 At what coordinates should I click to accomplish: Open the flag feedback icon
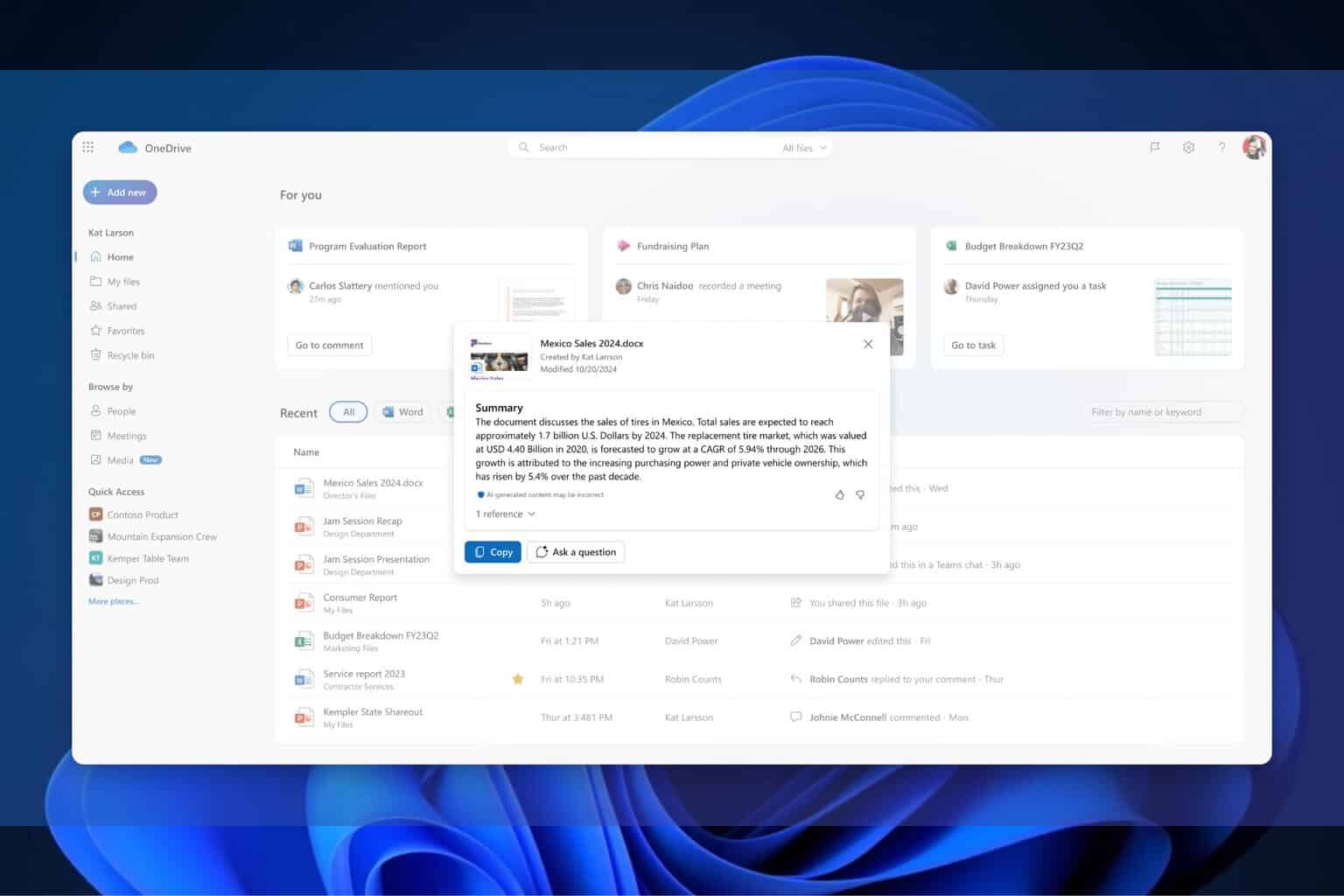tap(1155, 147)
